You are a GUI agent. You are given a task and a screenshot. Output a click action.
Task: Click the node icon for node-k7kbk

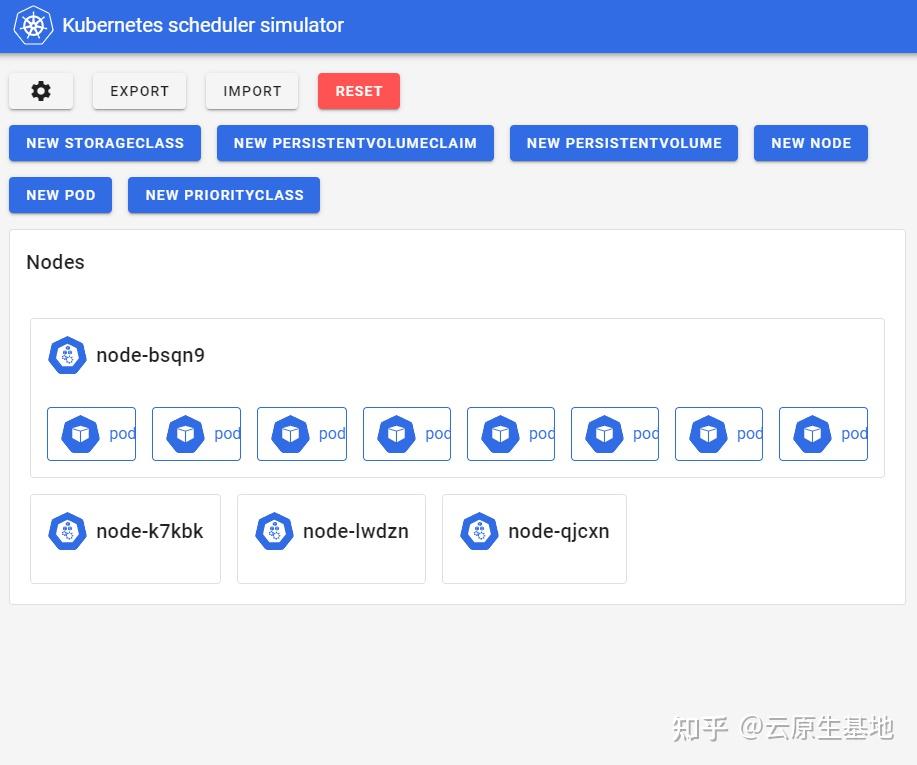(67, 531)
